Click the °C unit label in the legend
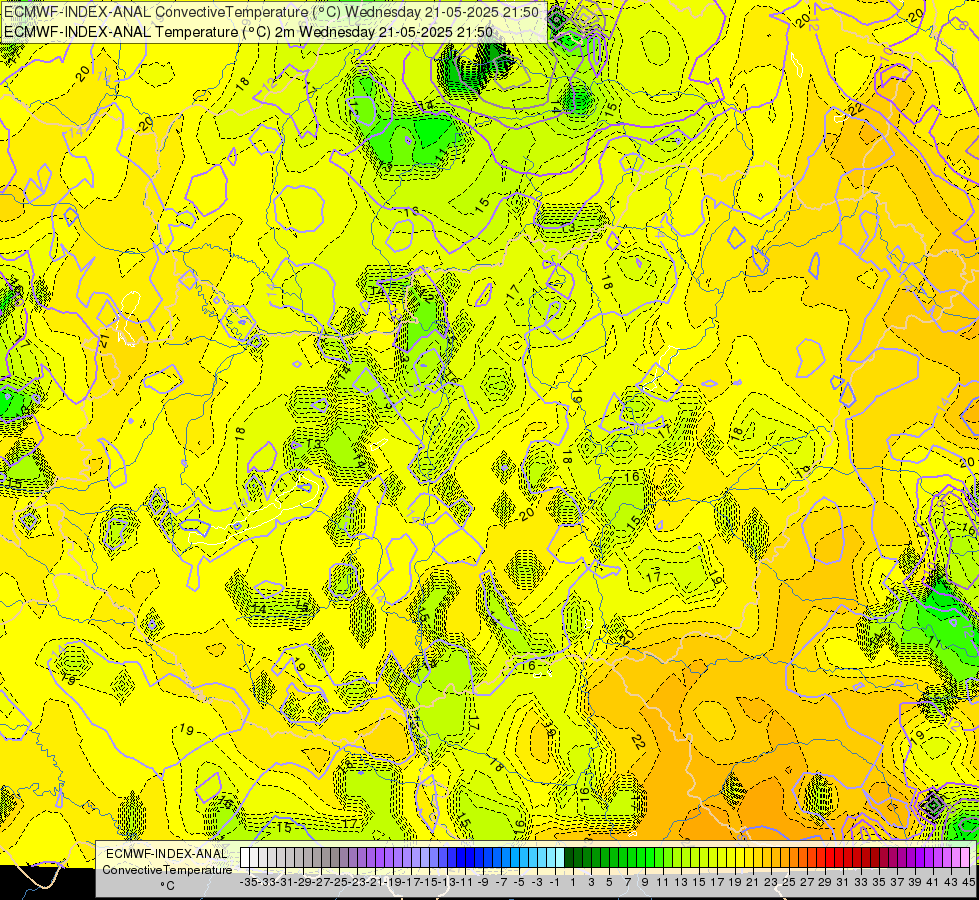 (x=167, y=886)
